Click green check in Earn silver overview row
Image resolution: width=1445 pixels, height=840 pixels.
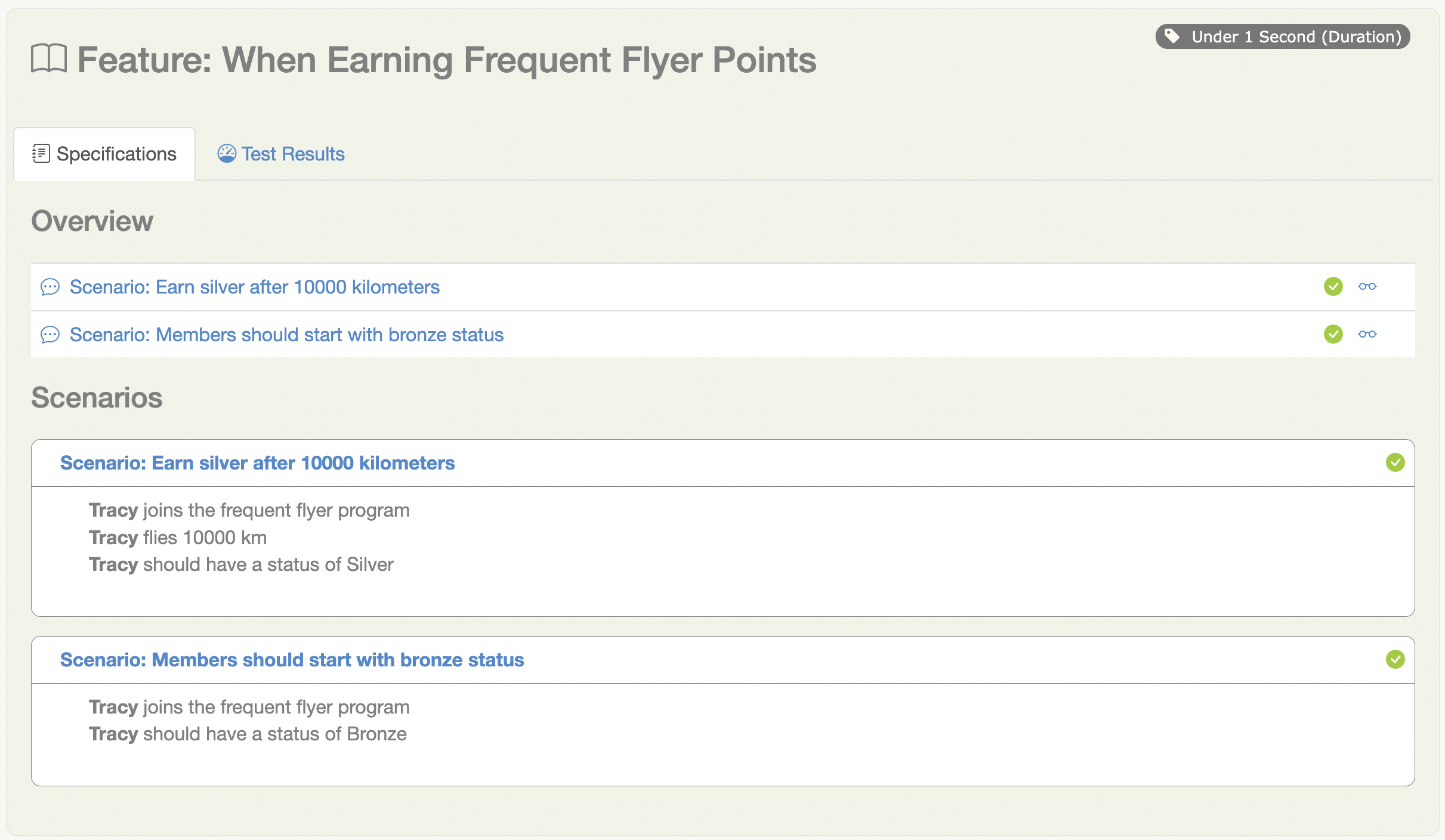(x=1333, y=286)
